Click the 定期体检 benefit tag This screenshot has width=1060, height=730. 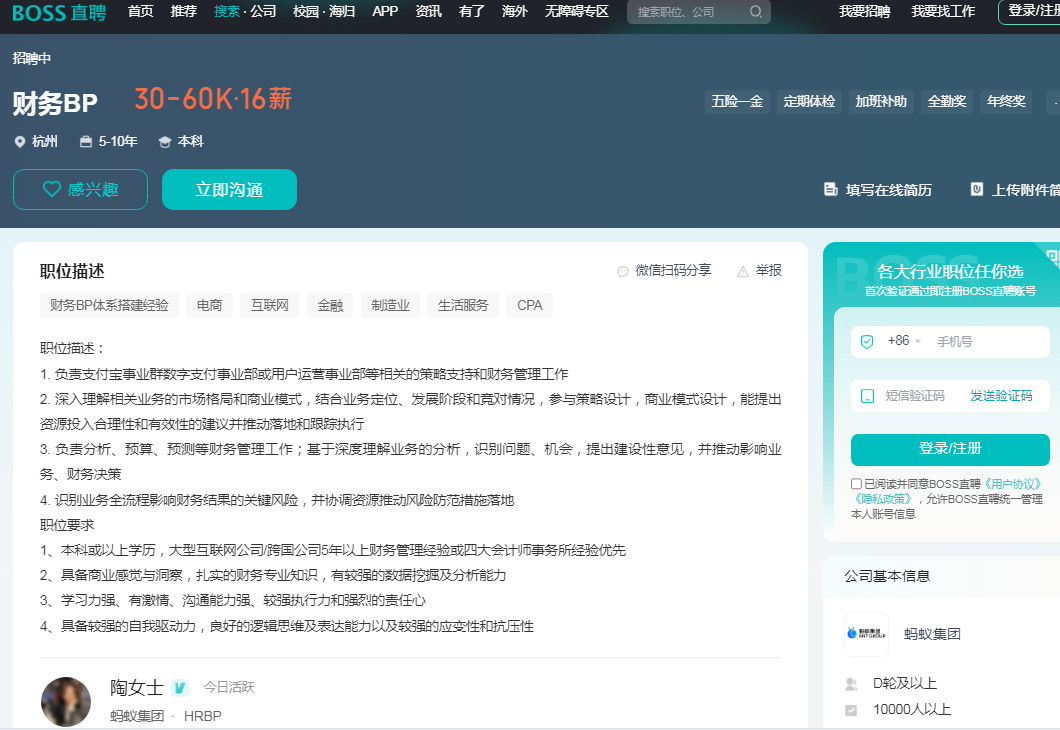click(x=809, y=101)
